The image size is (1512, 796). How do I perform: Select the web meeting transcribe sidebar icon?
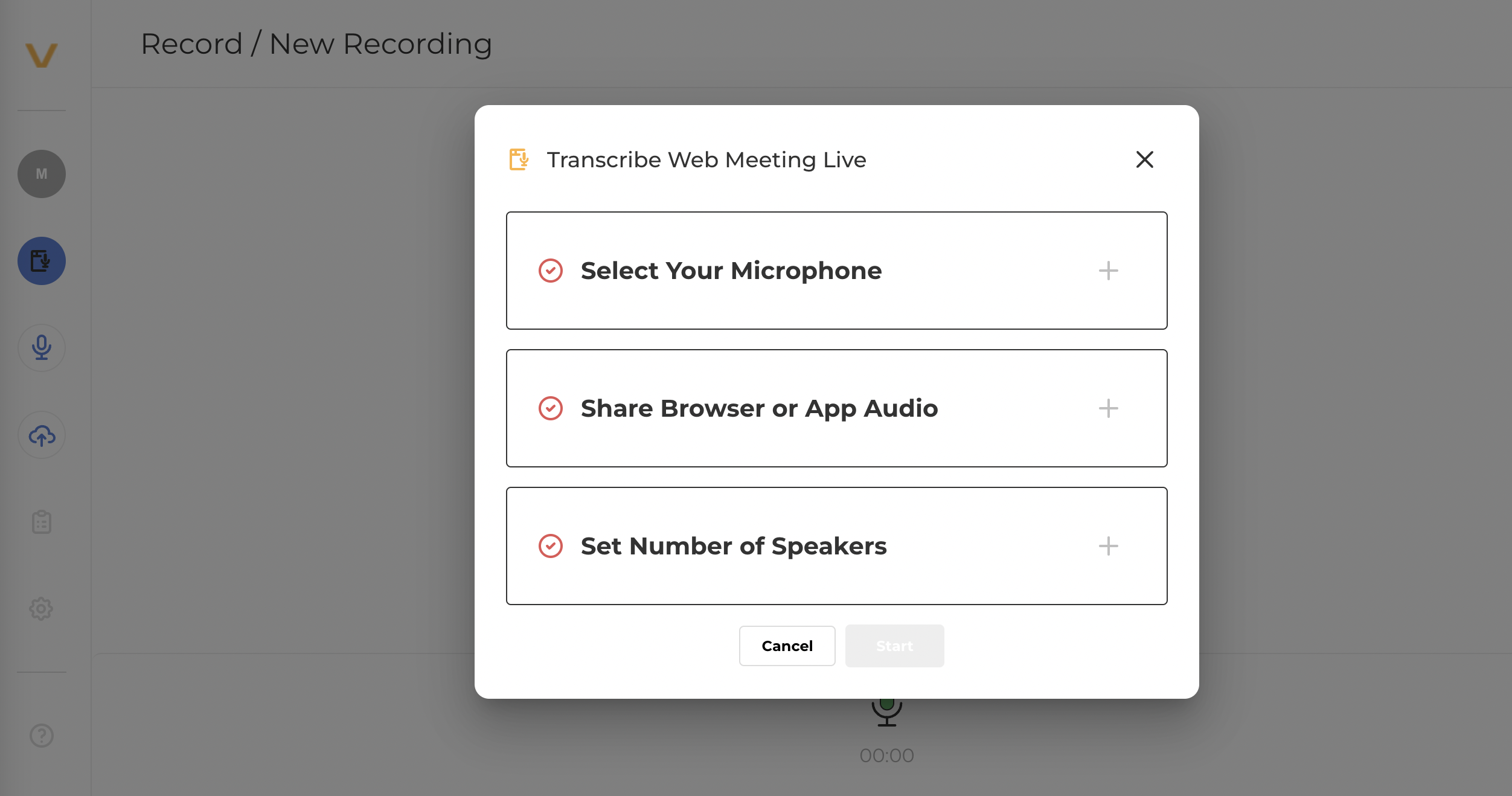pos(41,261)
